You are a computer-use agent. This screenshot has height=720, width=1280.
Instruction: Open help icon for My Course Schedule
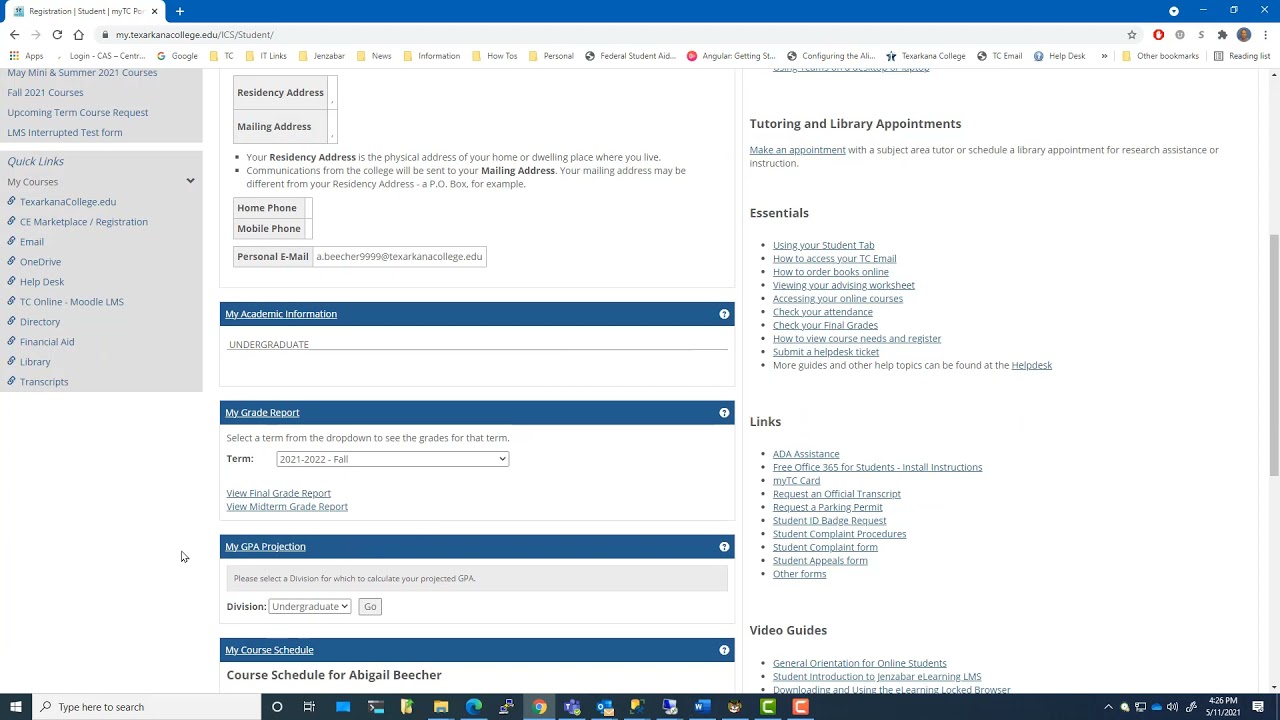pyautogui.click(x=724, y=650)
